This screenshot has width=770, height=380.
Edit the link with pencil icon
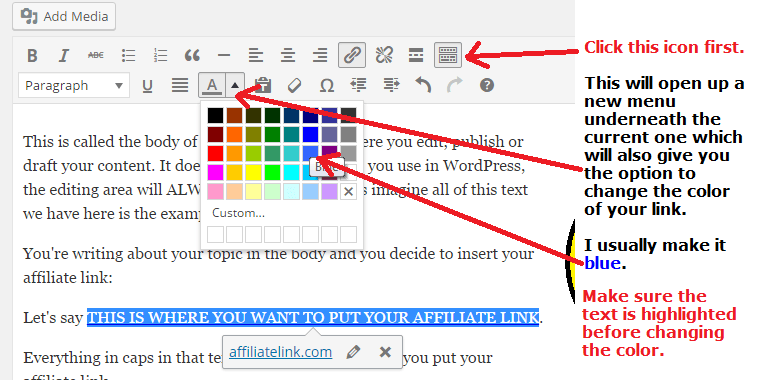pyautogui.click(x=353, y=352)
